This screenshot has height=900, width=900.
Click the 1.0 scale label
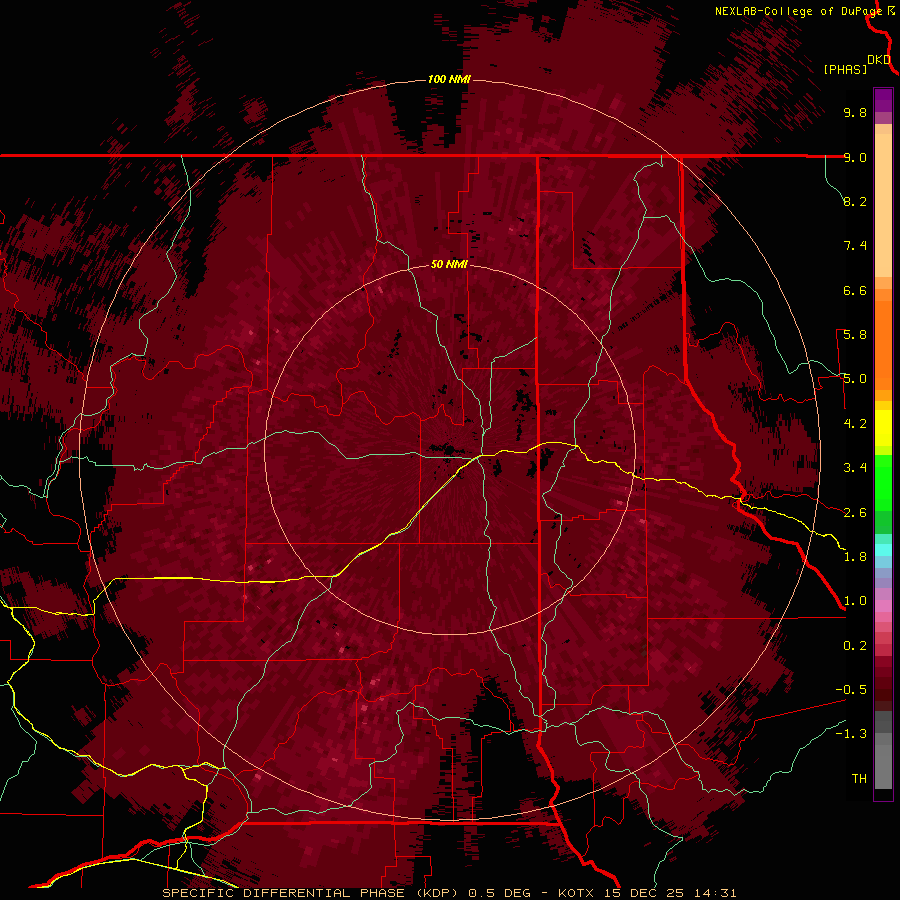[855, 601]
